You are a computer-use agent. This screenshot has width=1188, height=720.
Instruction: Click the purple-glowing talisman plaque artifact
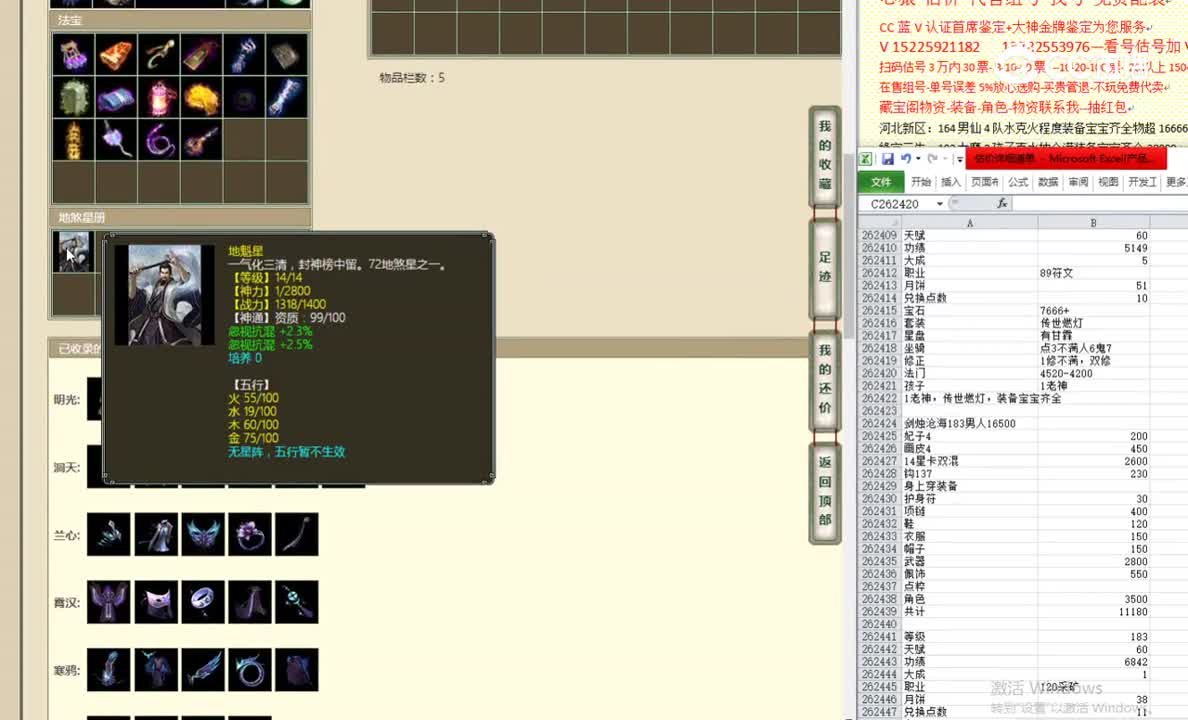(202, 54)
